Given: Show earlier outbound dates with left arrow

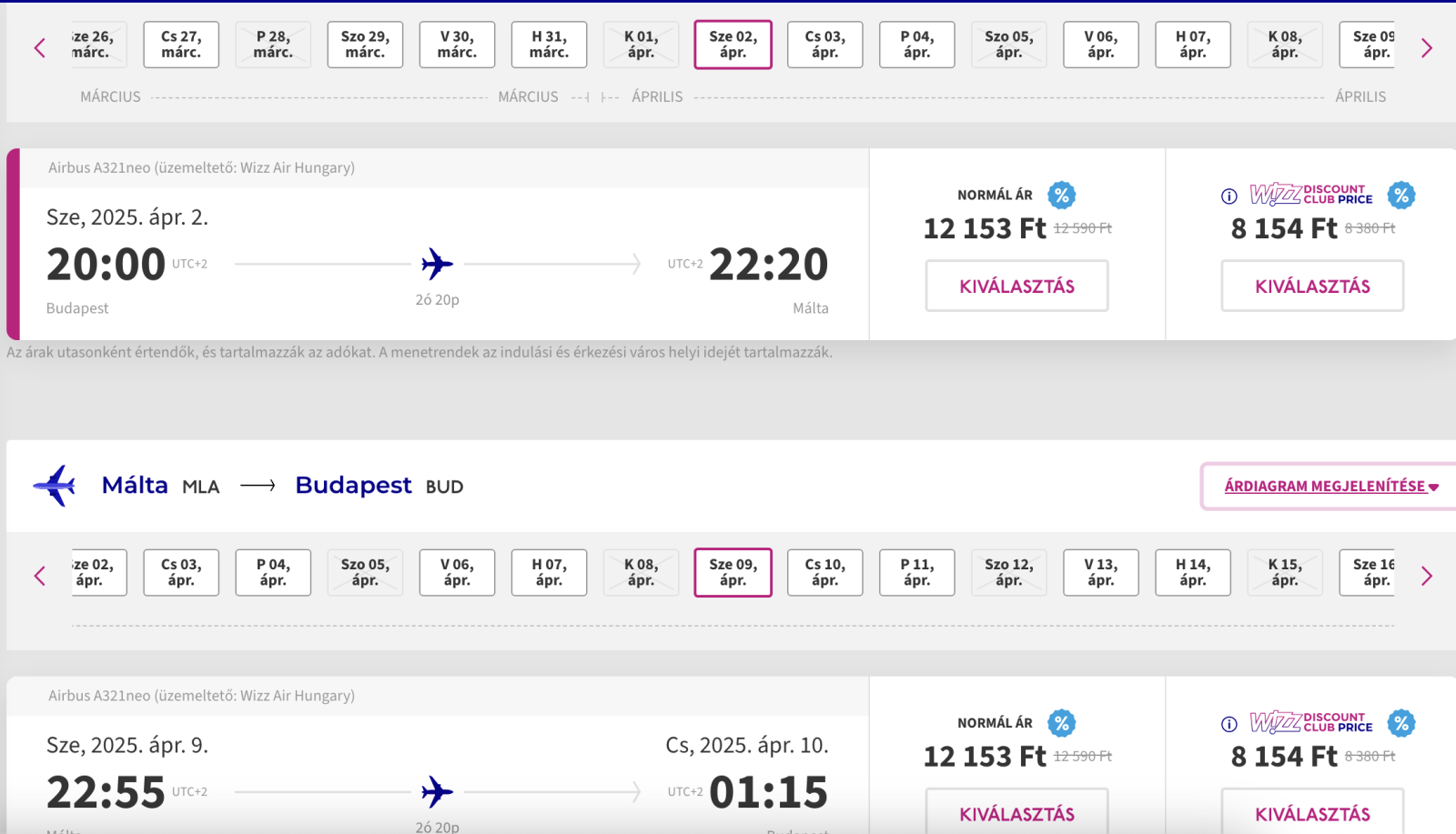Looking at the screenshot, I should click(x=39, y=47).
